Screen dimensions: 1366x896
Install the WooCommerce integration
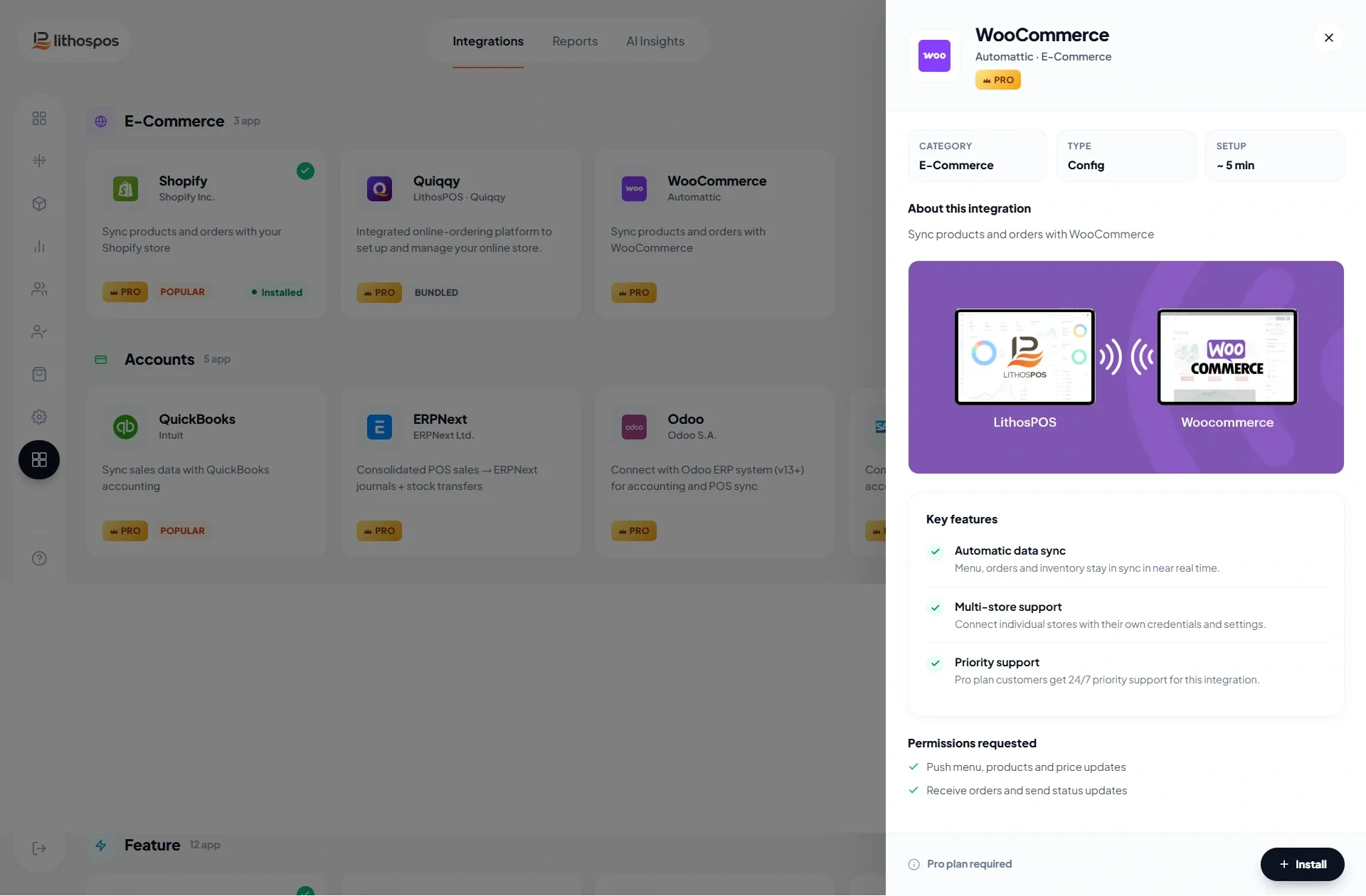point(1303,864)
